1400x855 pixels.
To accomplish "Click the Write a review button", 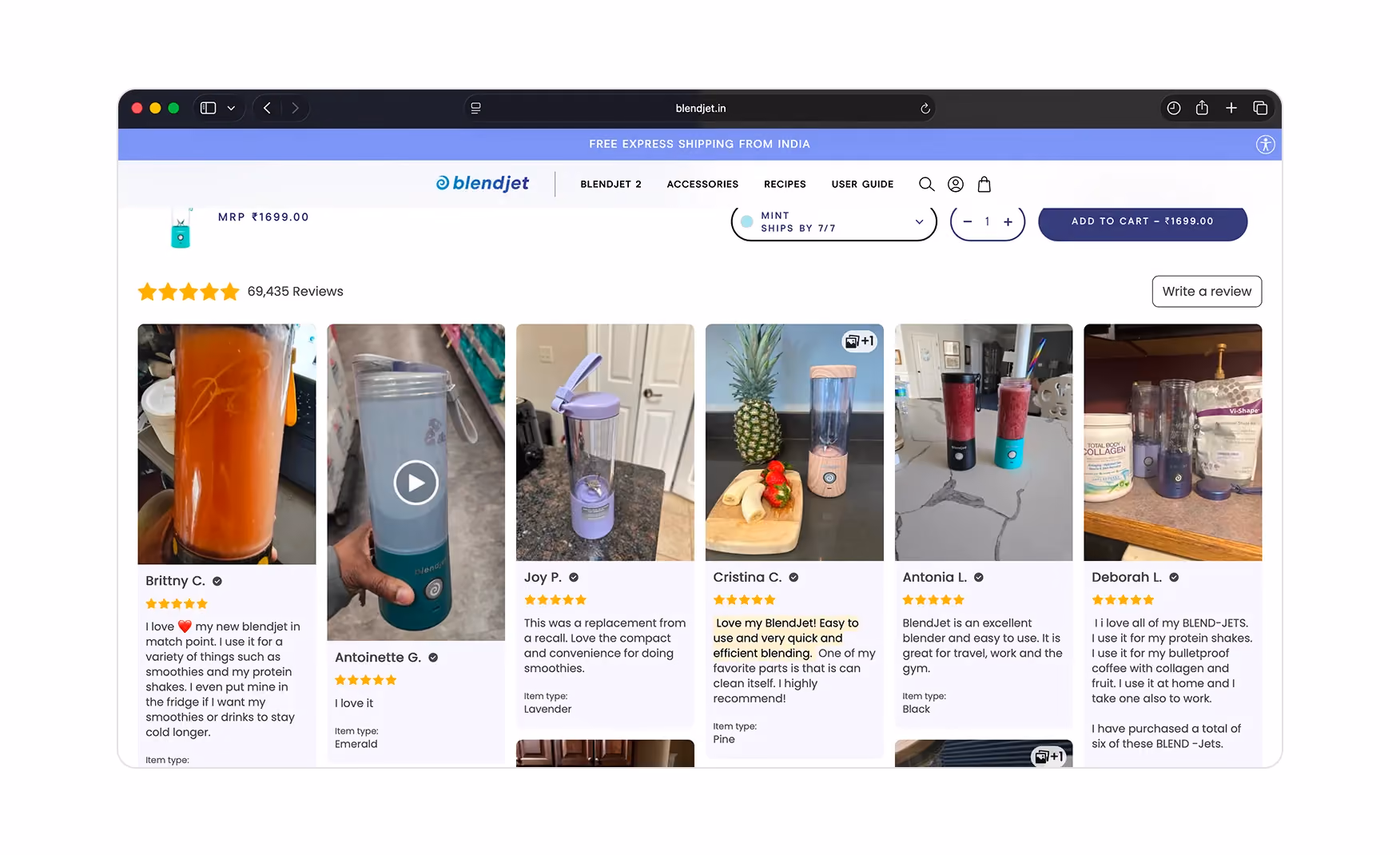I will pos(1207,292).
